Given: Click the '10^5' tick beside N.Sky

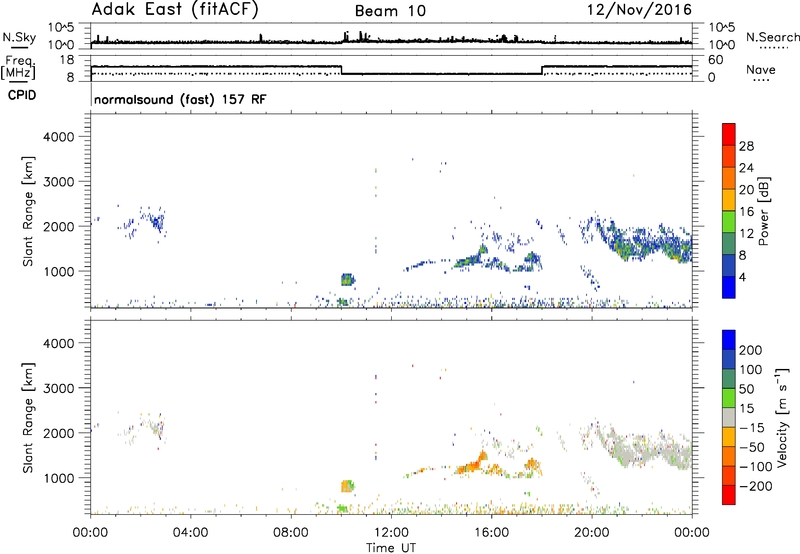Looking at the screenshot, I should point(61,27).
